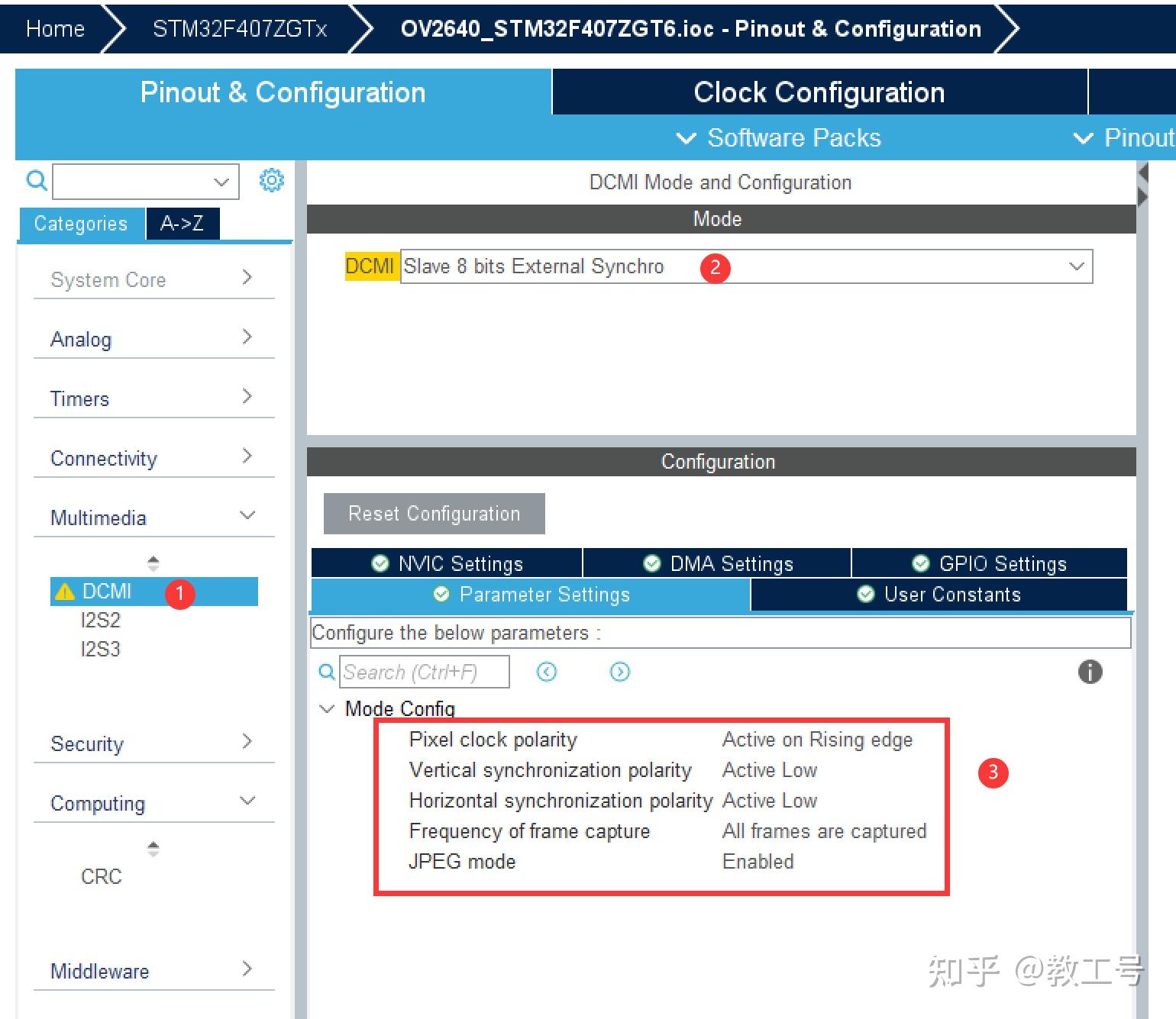The height and width of the screenshot is (1019, 1176).
Task: Collapse the Mode Config section
Action: 328,708
